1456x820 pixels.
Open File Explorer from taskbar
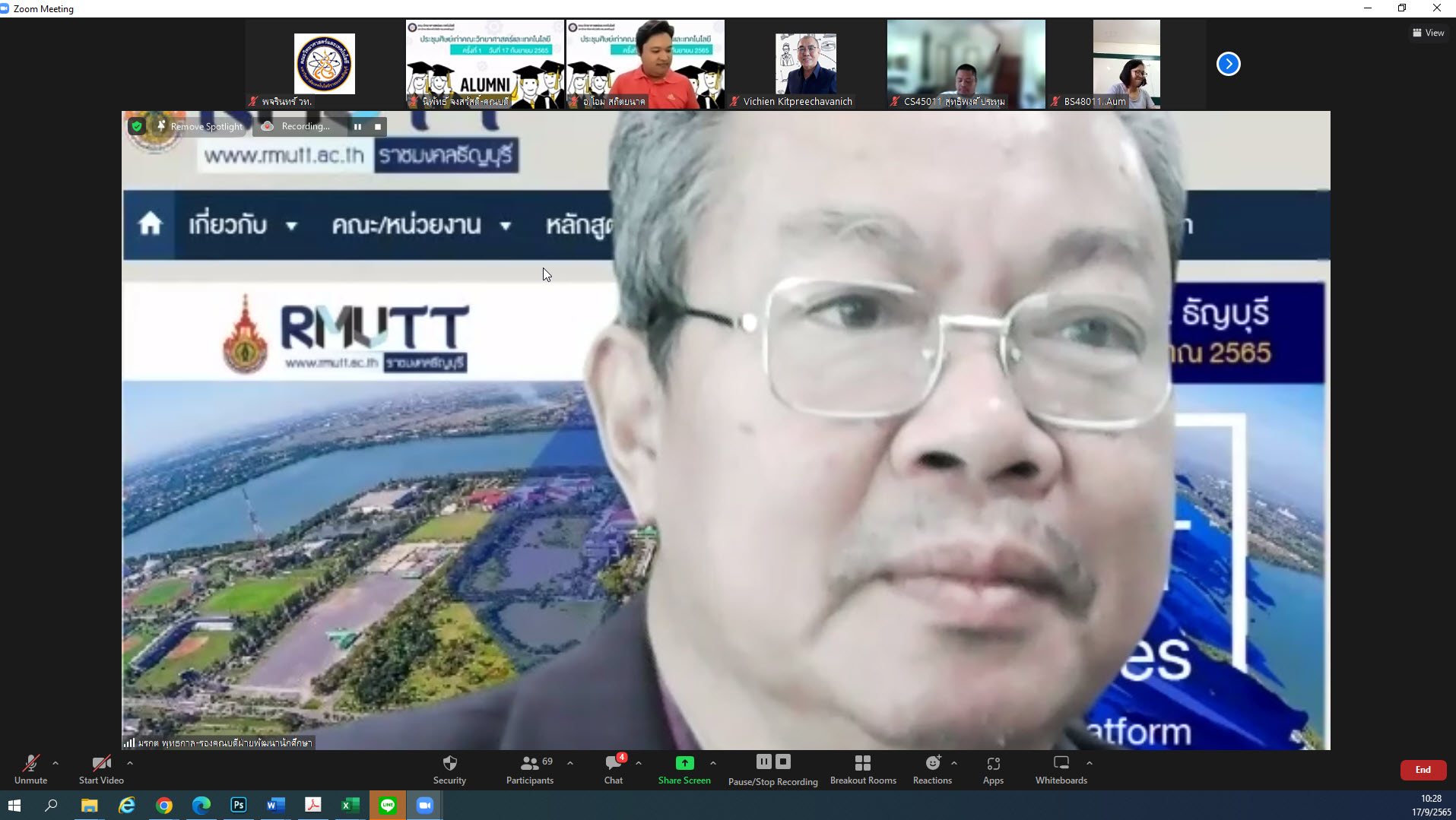coord(89,805)
